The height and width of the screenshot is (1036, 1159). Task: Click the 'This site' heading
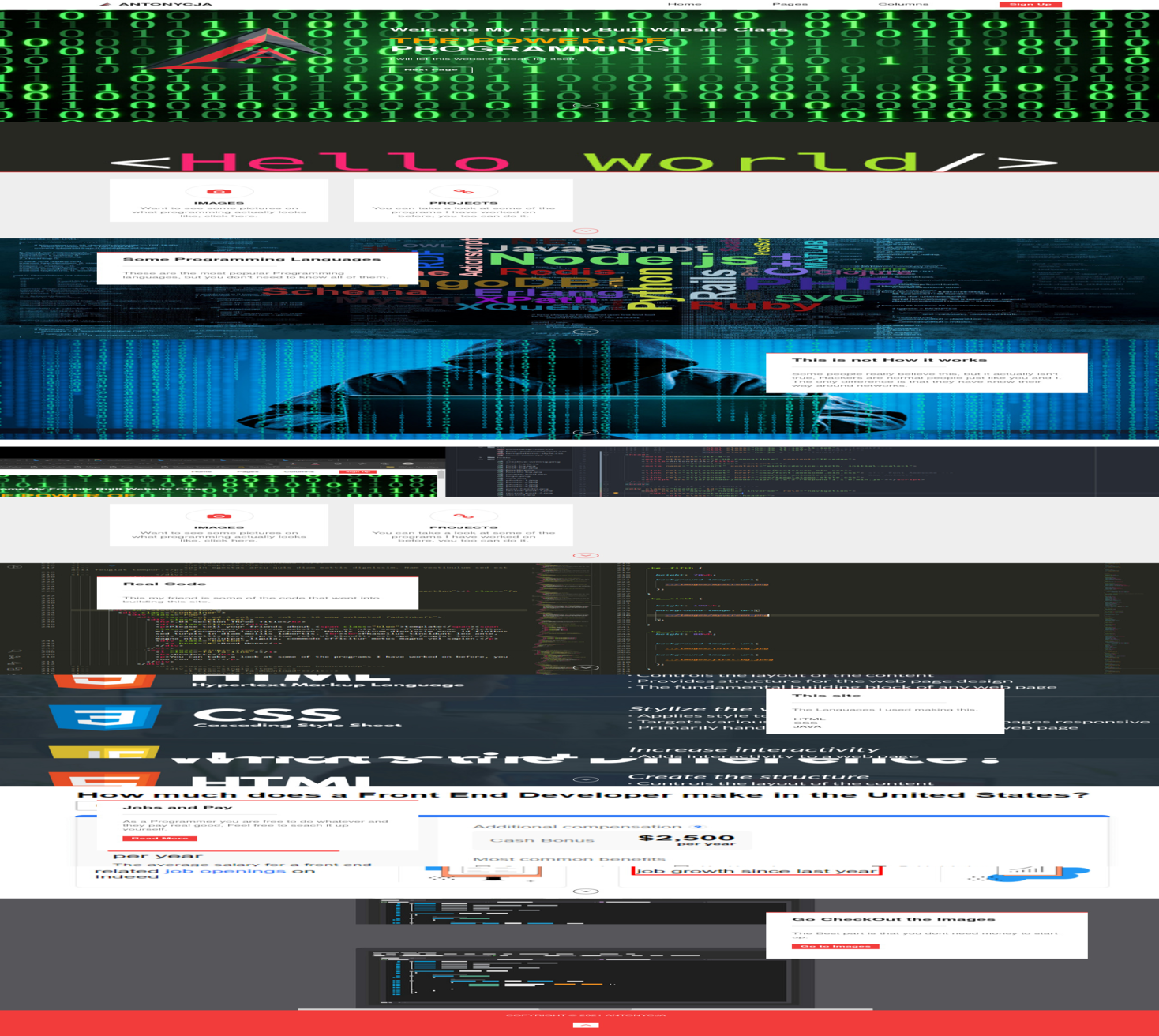(x=826, y=696)
